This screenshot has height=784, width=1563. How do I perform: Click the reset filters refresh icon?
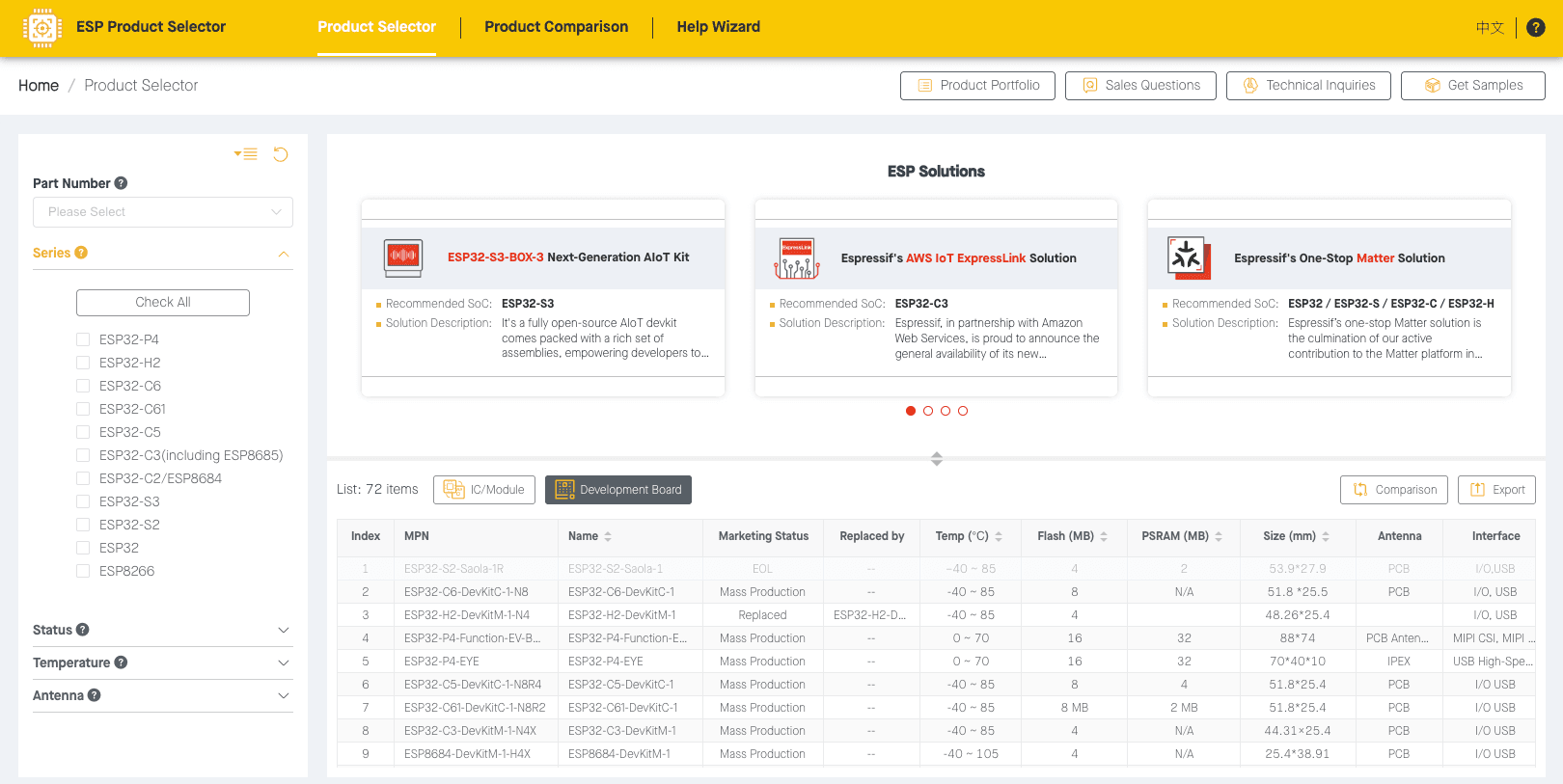pos(281,154)
